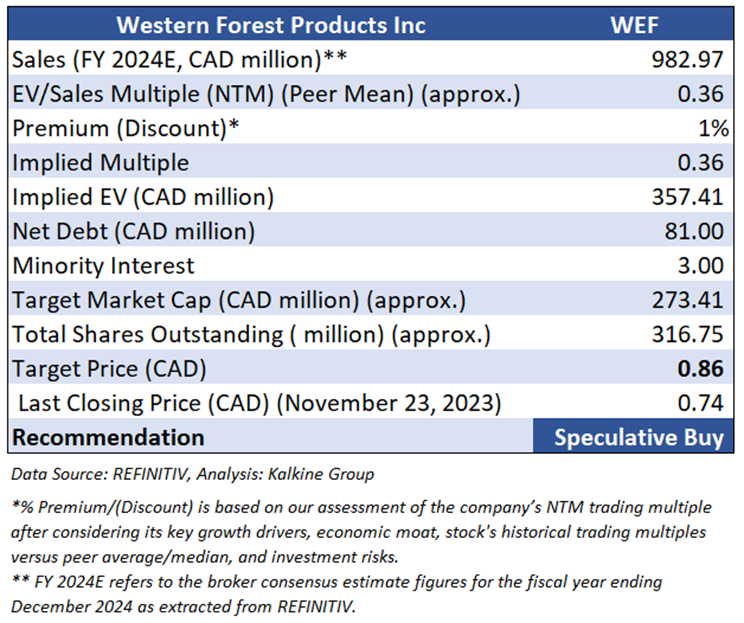Click the WEF ticker header cell
This screenshot has width=744, height=623.
click(x=634, y=24)
